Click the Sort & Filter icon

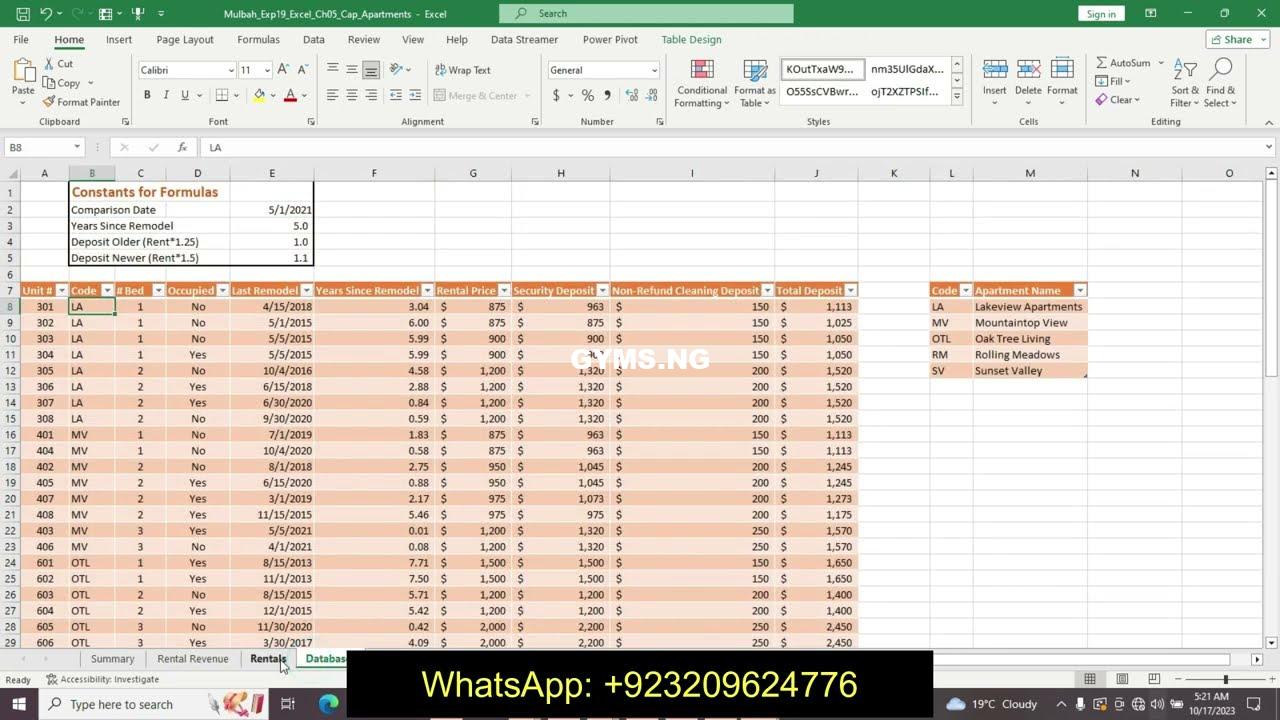pos(1185,70)
